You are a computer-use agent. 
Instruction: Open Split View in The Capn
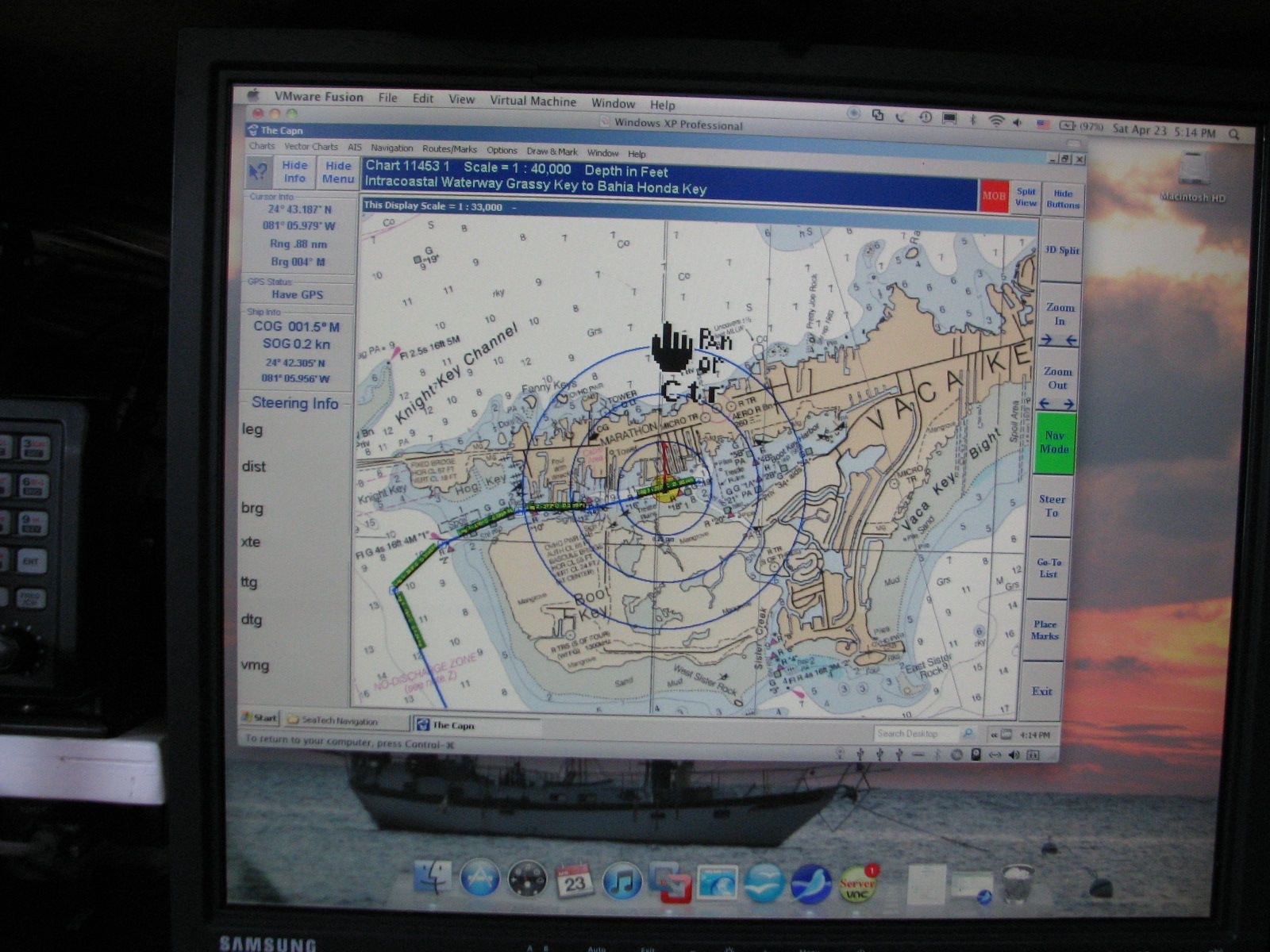[x=1026, y=197]
